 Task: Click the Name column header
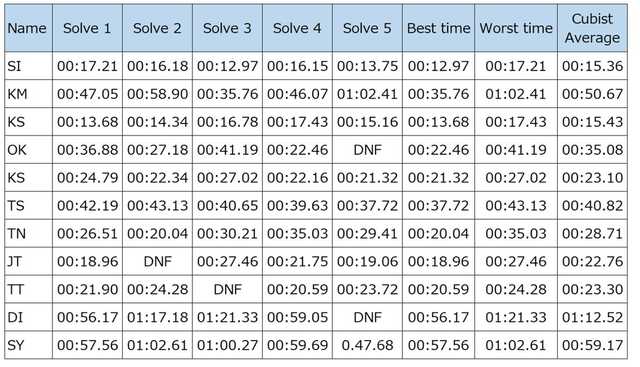pos(28,28)
